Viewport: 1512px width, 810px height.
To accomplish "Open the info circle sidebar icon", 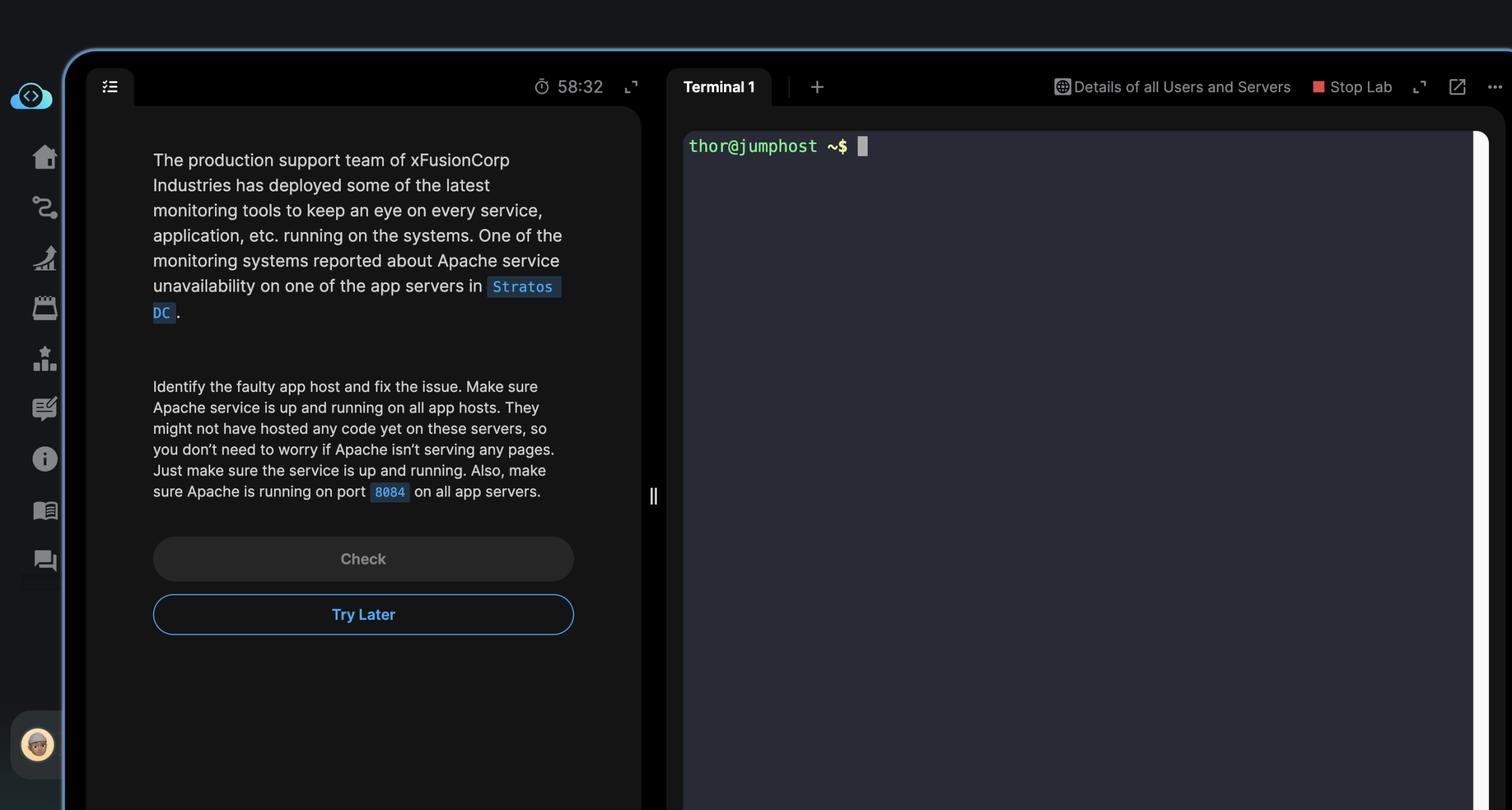I will point(45,459).
